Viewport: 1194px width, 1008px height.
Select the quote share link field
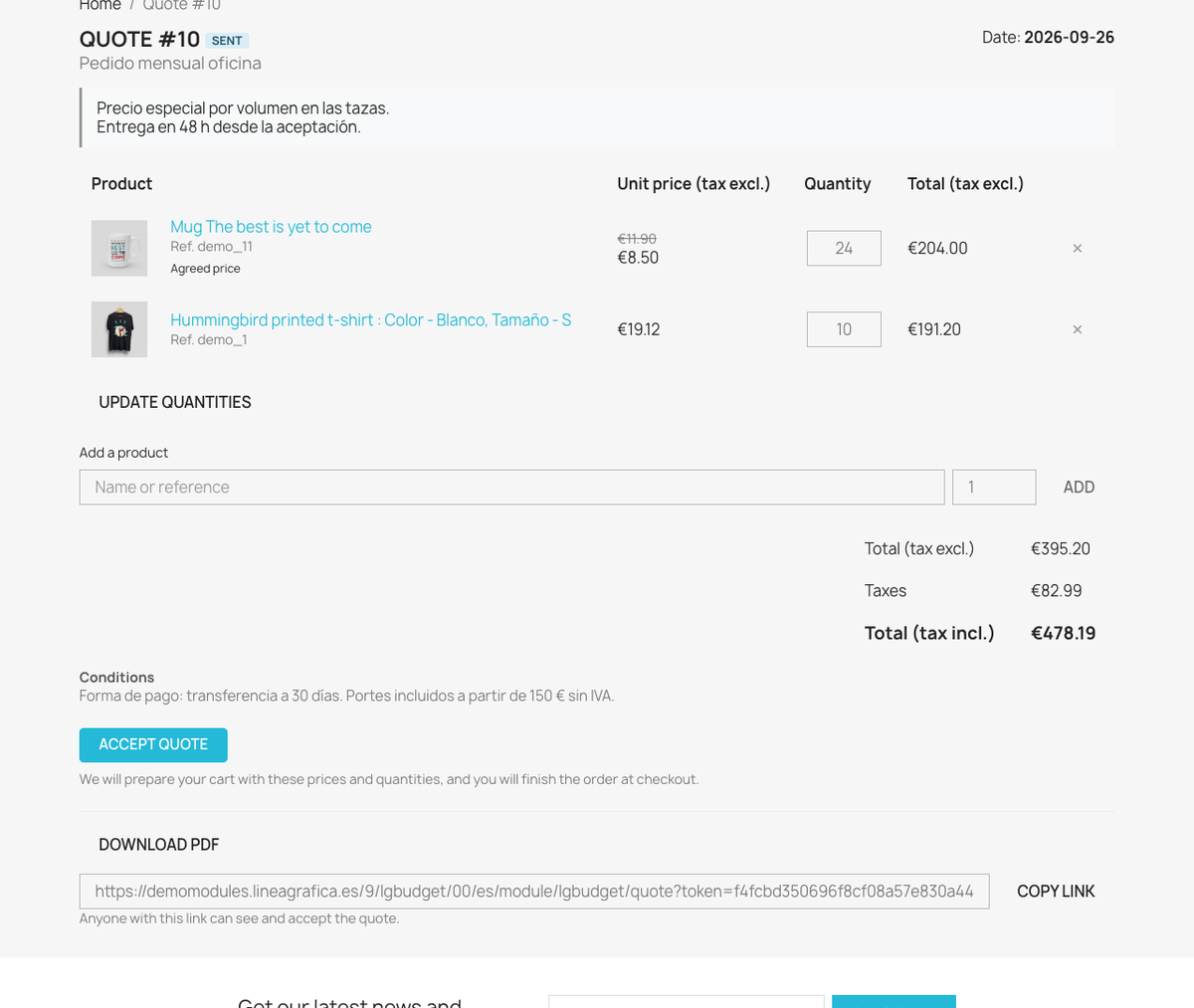coord(534,892)
